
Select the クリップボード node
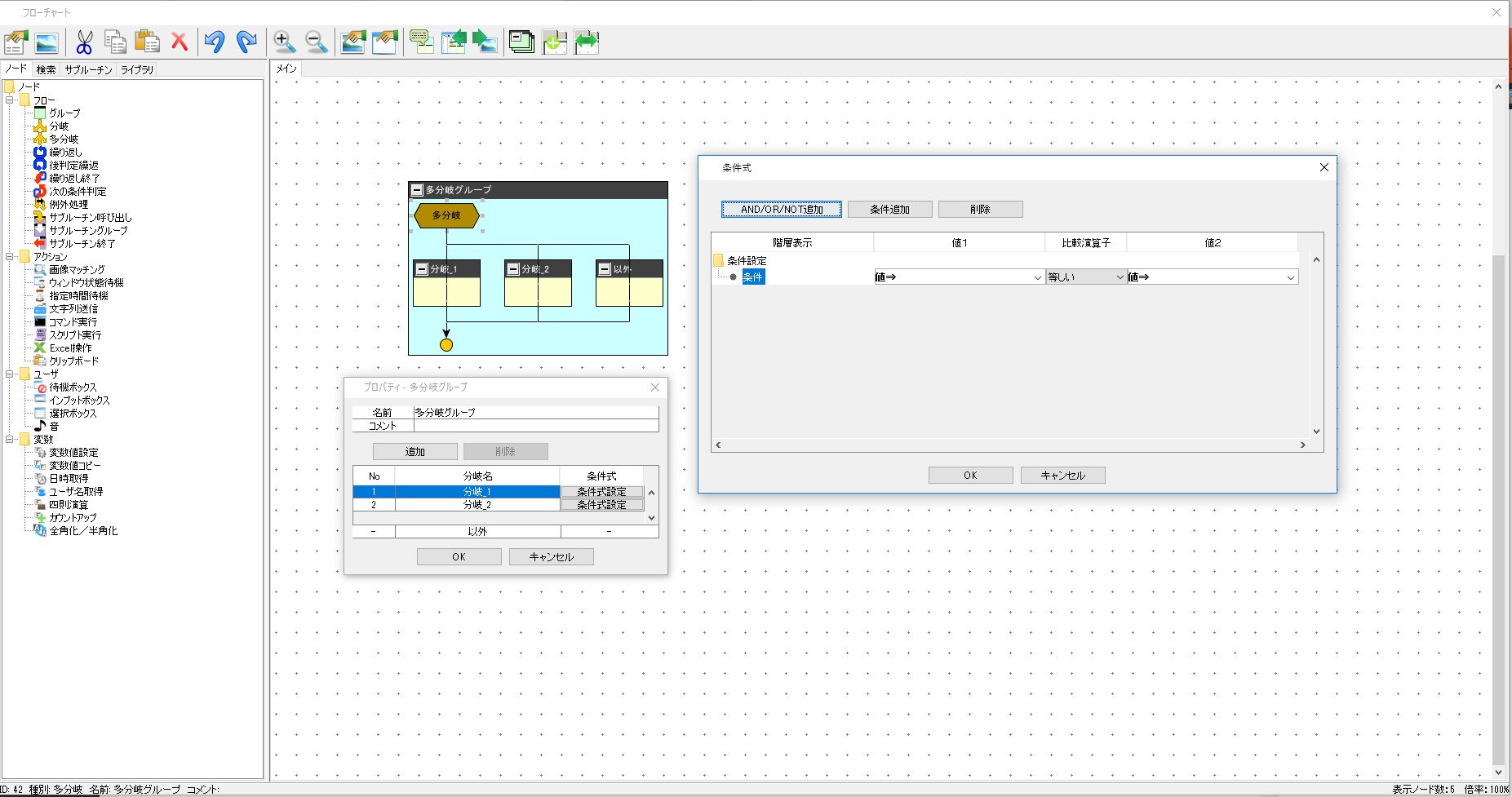[x=73, y=361]
